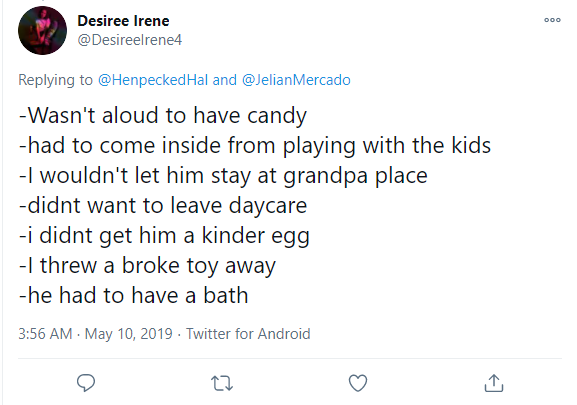The height and width of the screenshot is (405, 577).
Task: Click the "Wasn't aloud to have candy" line
Action: [x=163, y=116]
